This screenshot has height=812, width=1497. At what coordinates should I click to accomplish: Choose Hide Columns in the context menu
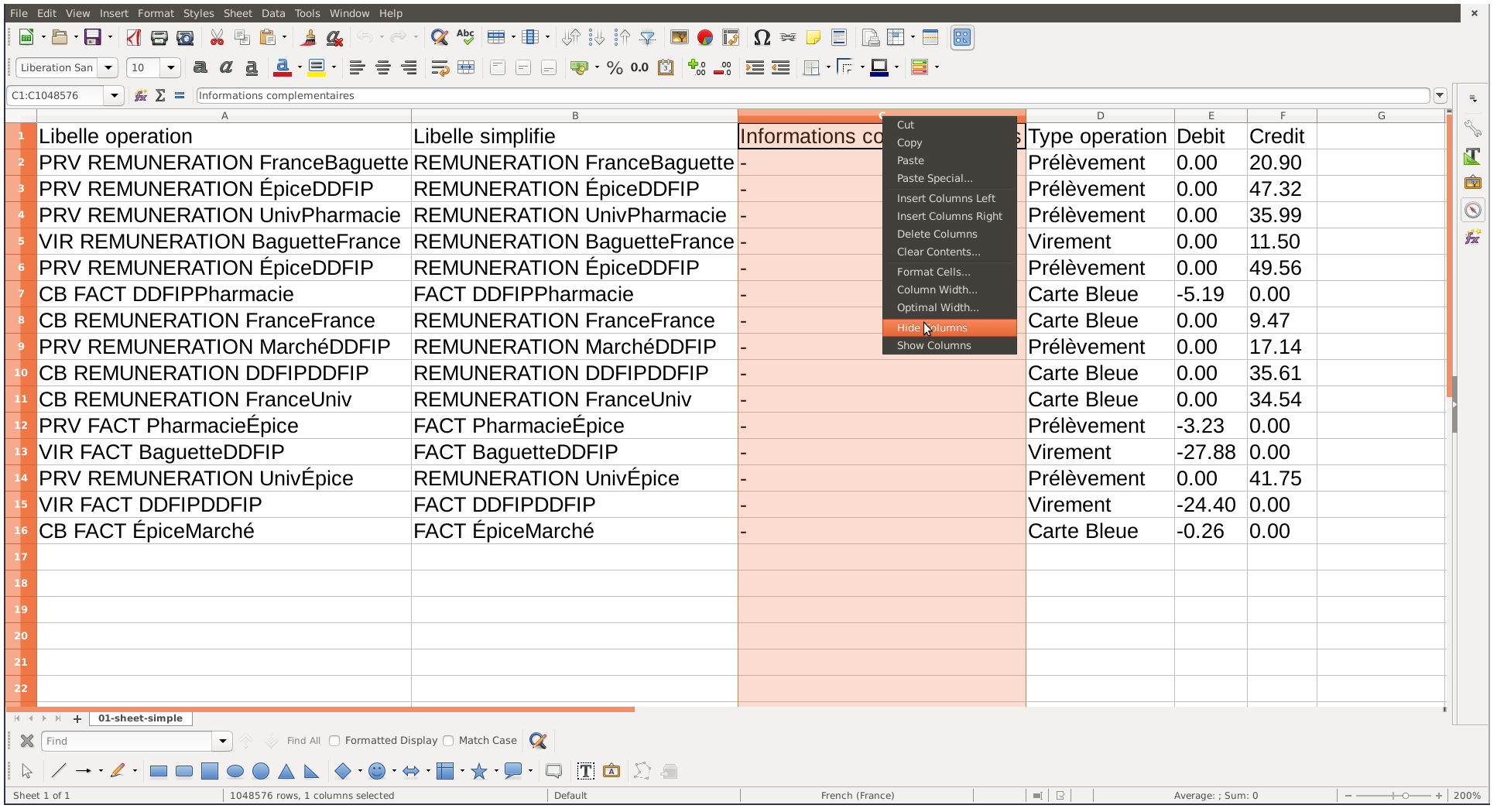pos(932,328)
